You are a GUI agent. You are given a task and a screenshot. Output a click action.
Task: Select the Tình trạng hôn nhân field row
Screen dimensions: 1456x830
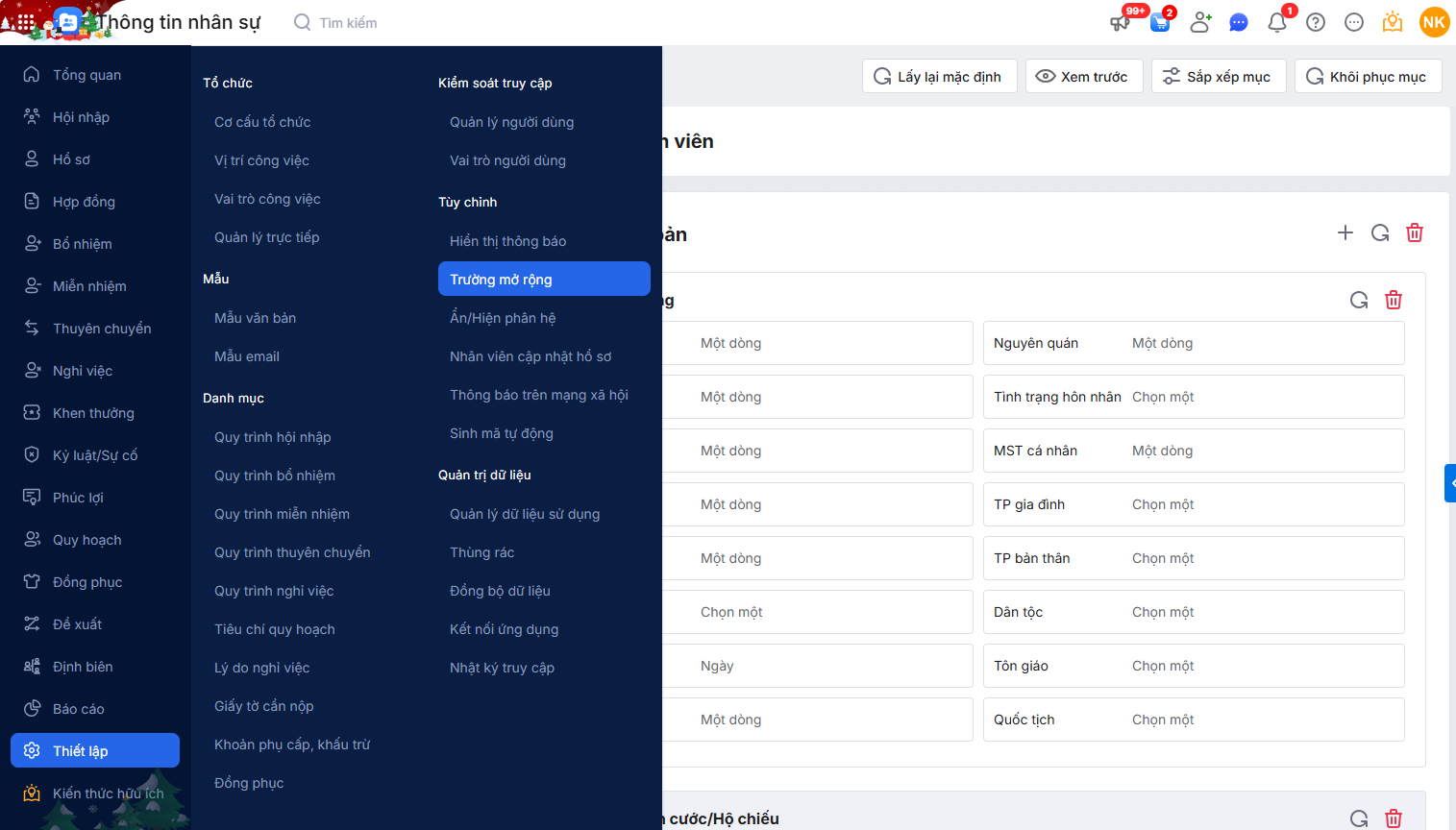click(1194, 397)
